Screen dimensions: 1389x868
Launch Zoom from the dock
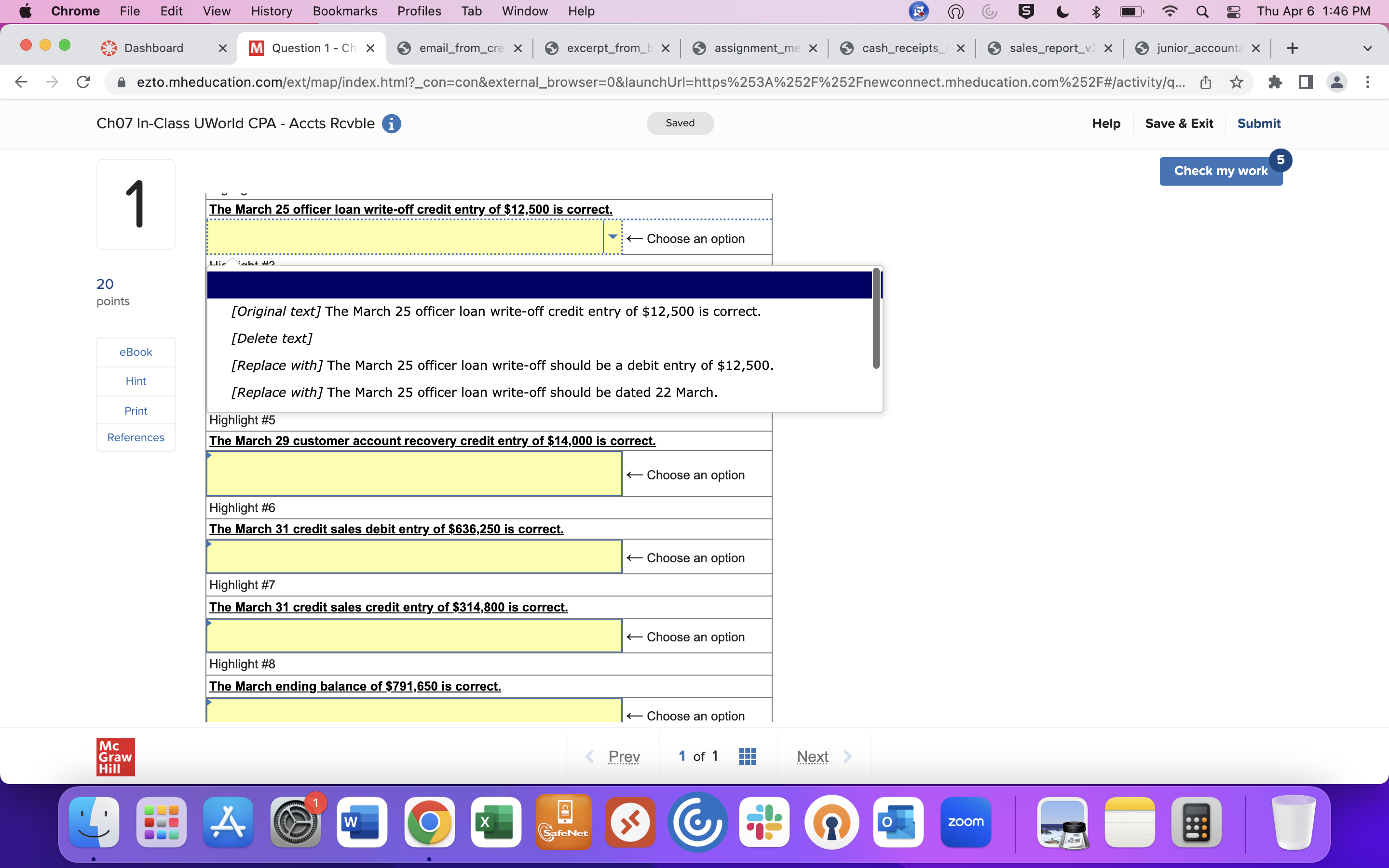[x=966, y=822]
